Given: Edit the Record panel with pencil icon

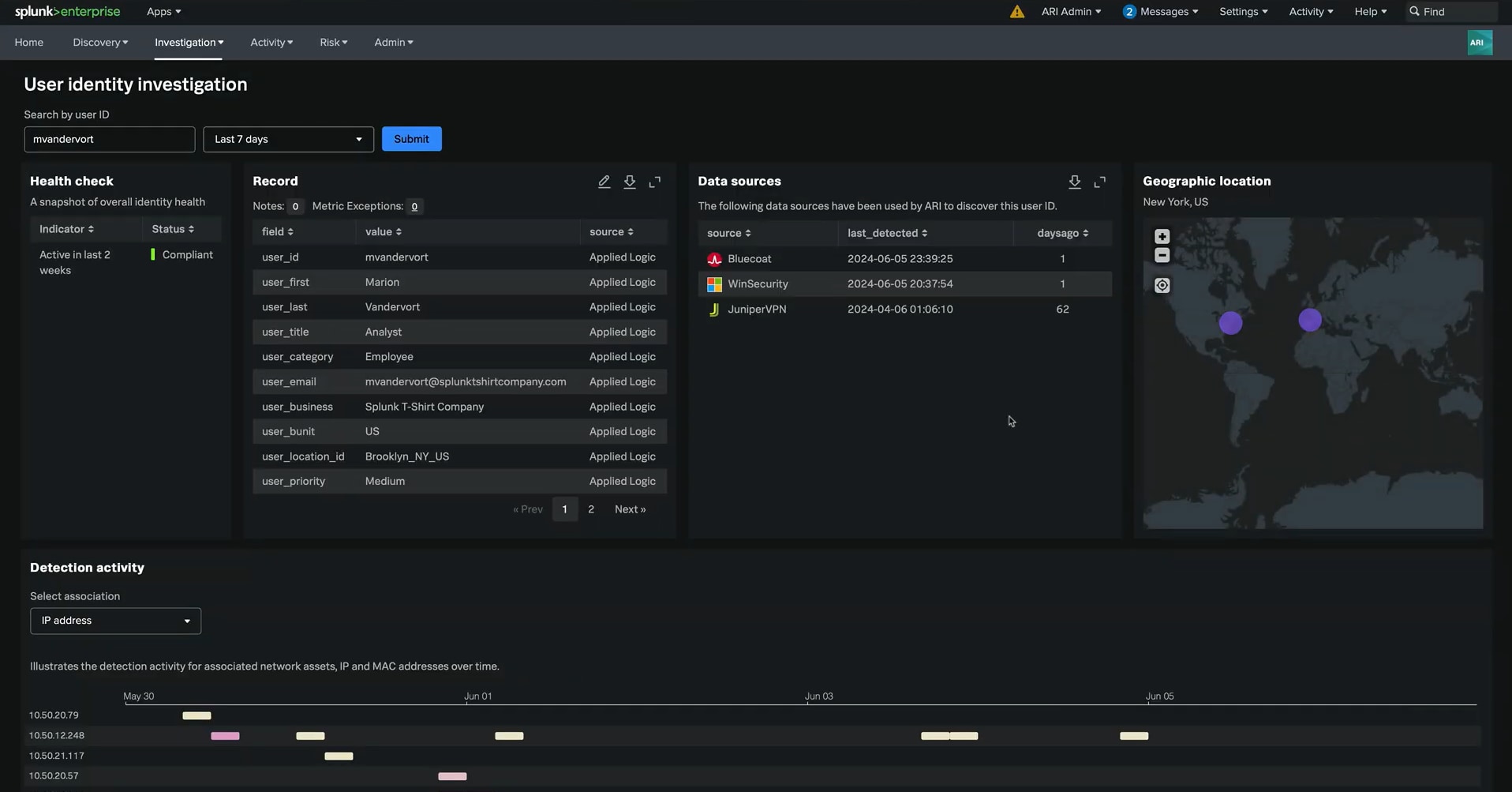Looking at the screenshot, I should point(604,182).
